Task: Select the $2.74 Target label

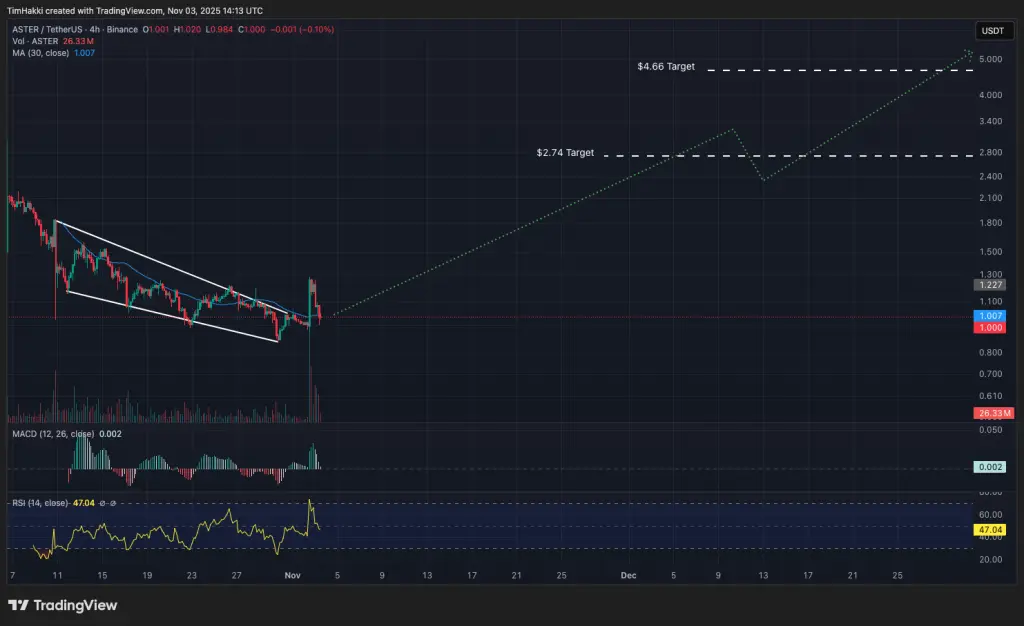Action: (x=564, y=153)
